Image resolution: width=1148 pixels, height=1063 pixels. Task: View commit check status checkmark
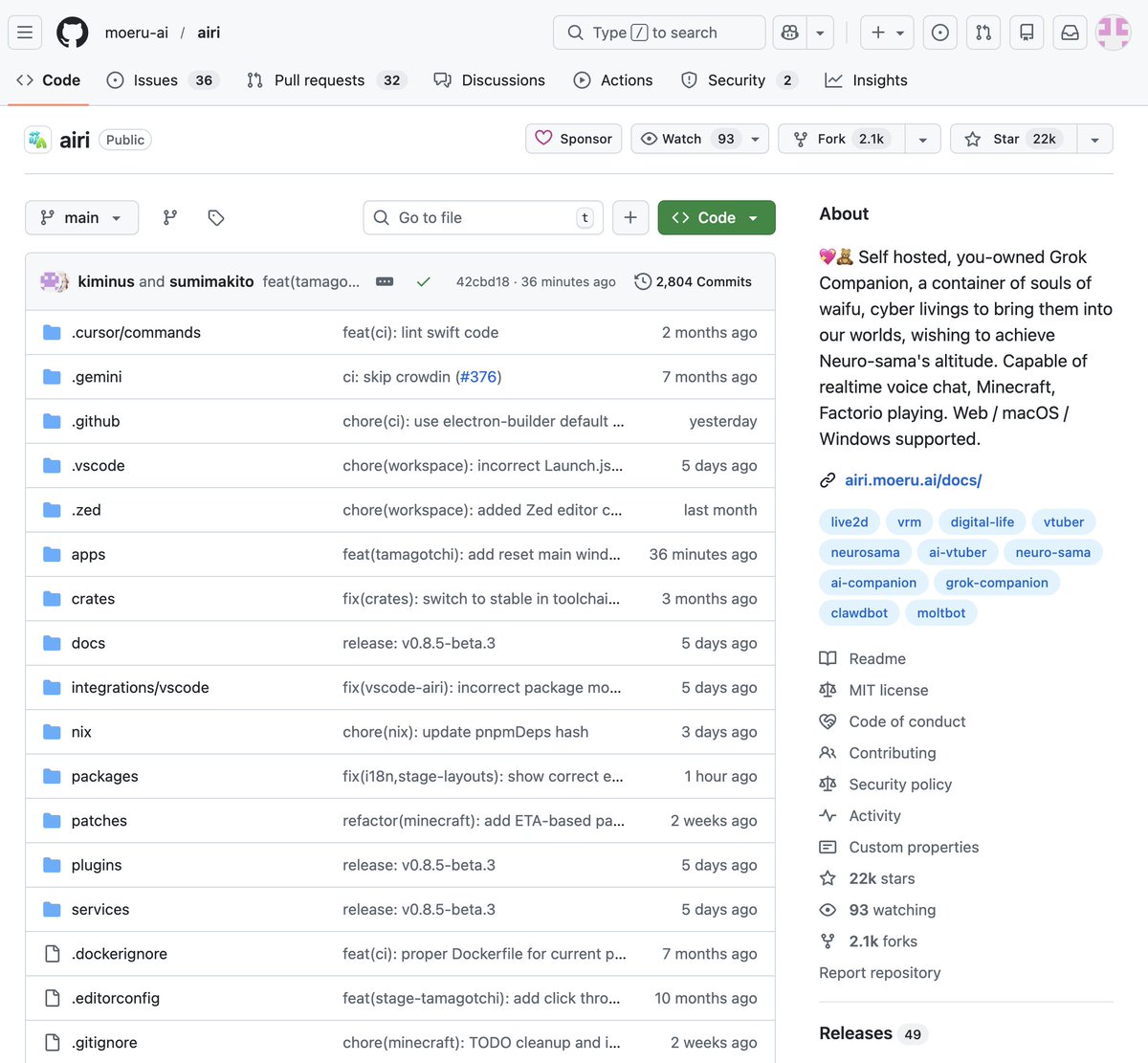coord(424,281)
